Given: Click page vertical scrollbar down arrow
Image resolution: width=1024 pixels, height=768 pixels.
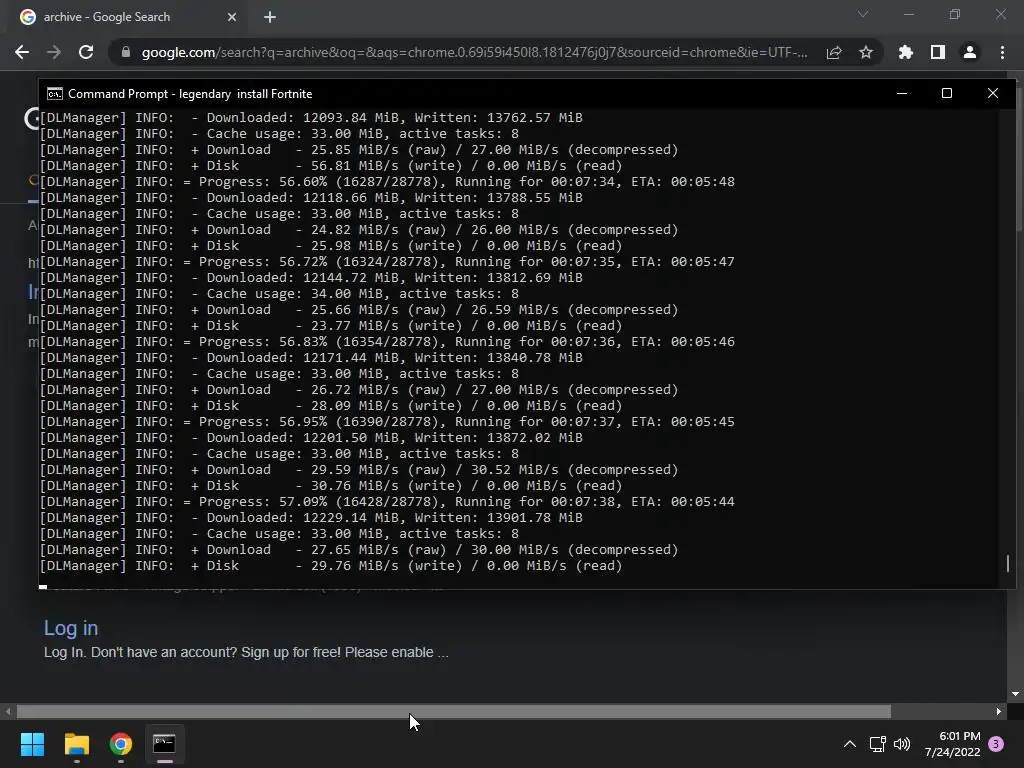Looking at the screenshot, I should click(1016, 694).
